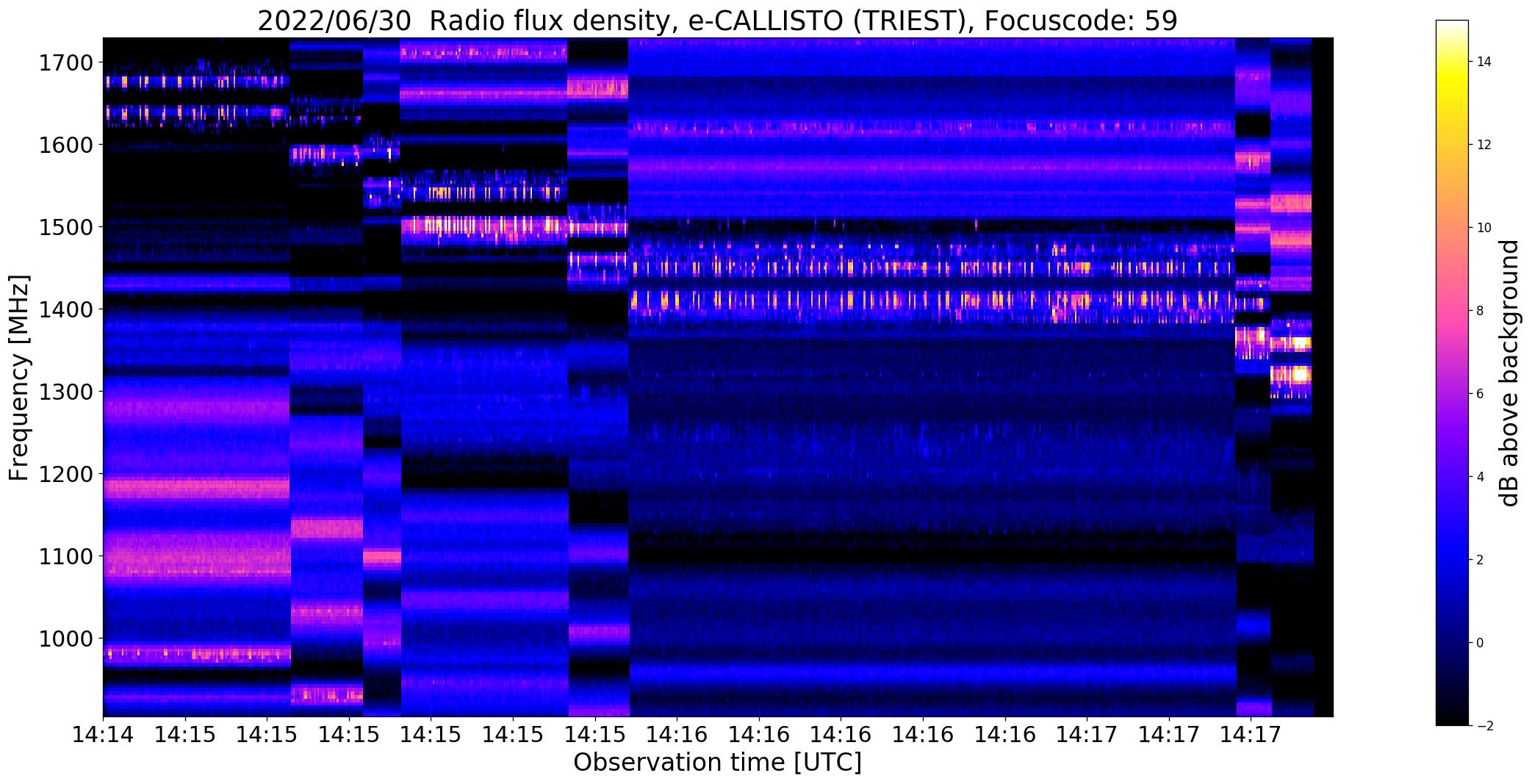The width and height of the screenshot is (1532, 784).
Task: Click the colorbar tick label 0
Action: click(1480, 643)
